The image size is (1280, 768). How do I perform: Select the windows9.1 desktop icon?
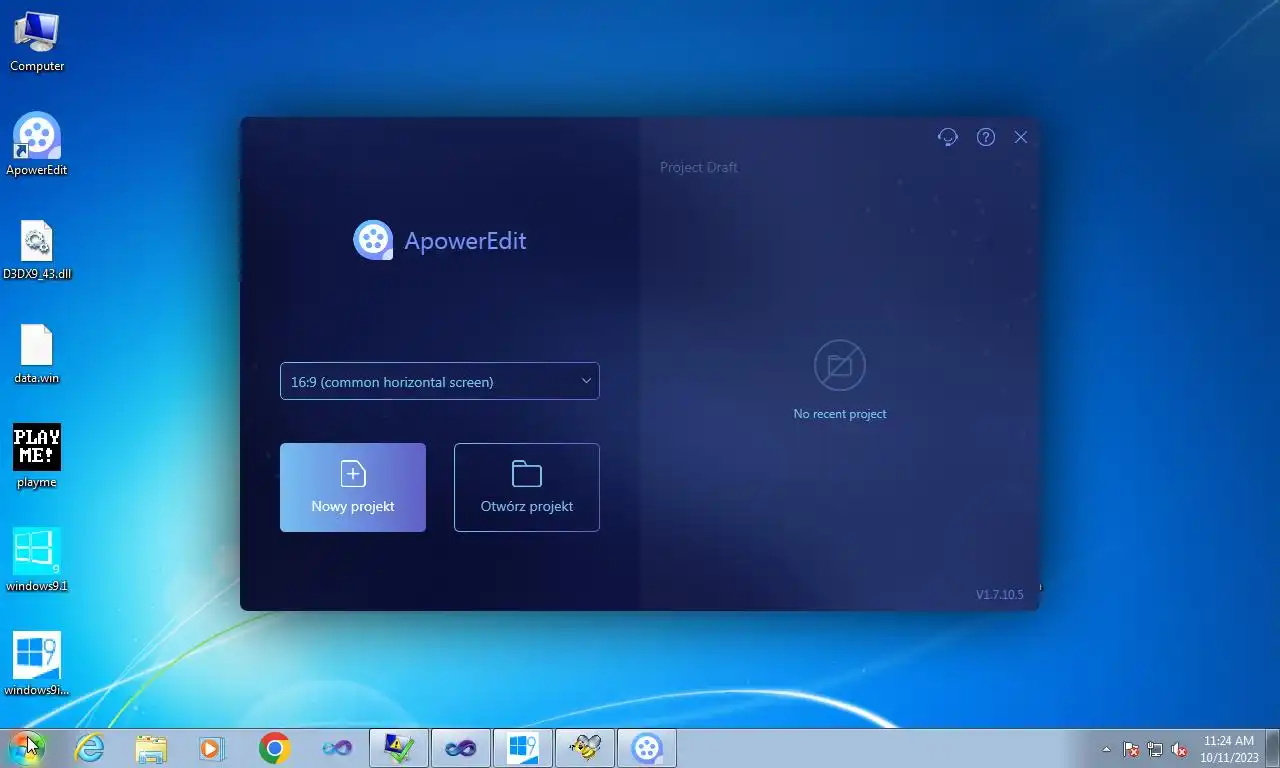37,561
